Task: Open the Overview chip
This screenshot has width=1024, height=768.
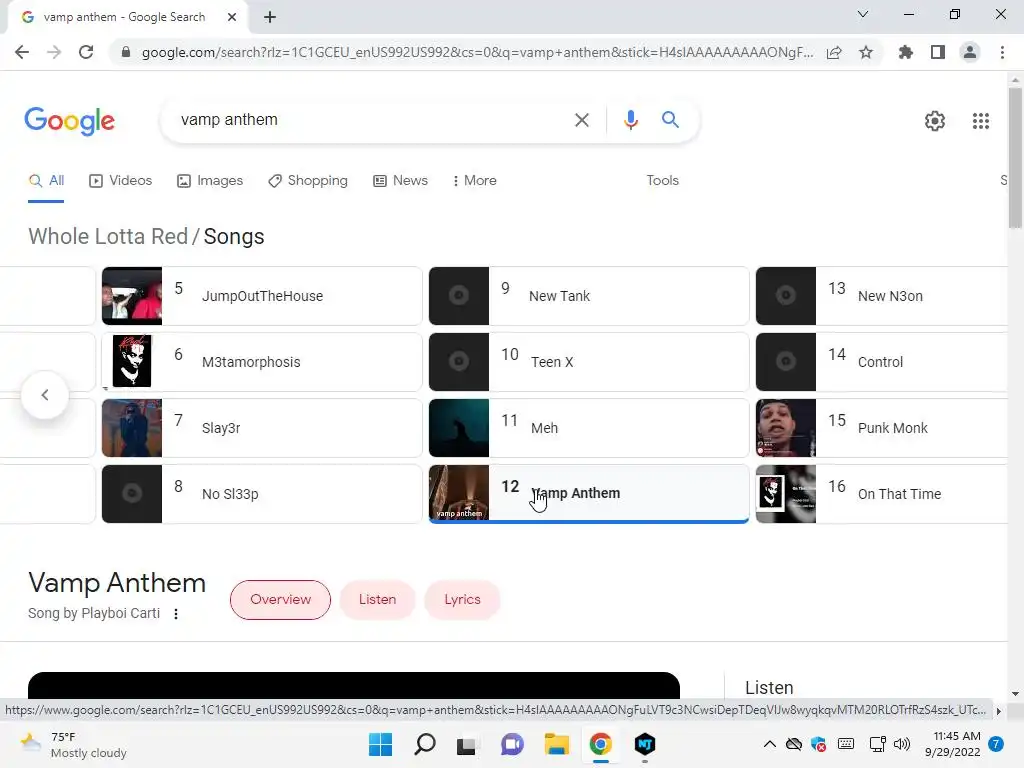Action: 280,600
